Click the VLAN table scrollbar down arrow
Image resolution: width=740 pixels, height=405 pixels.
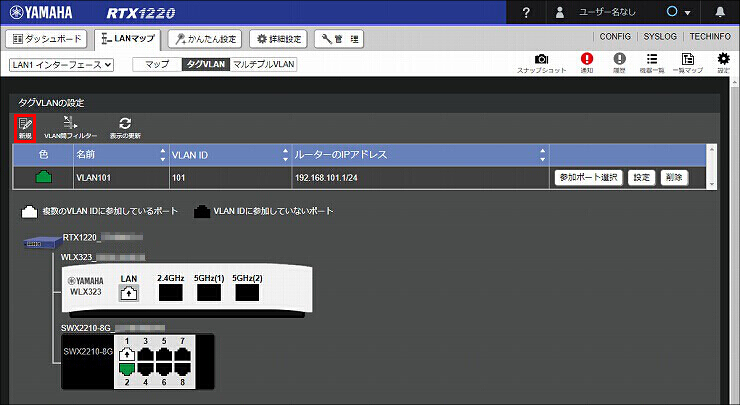[712, 185]
